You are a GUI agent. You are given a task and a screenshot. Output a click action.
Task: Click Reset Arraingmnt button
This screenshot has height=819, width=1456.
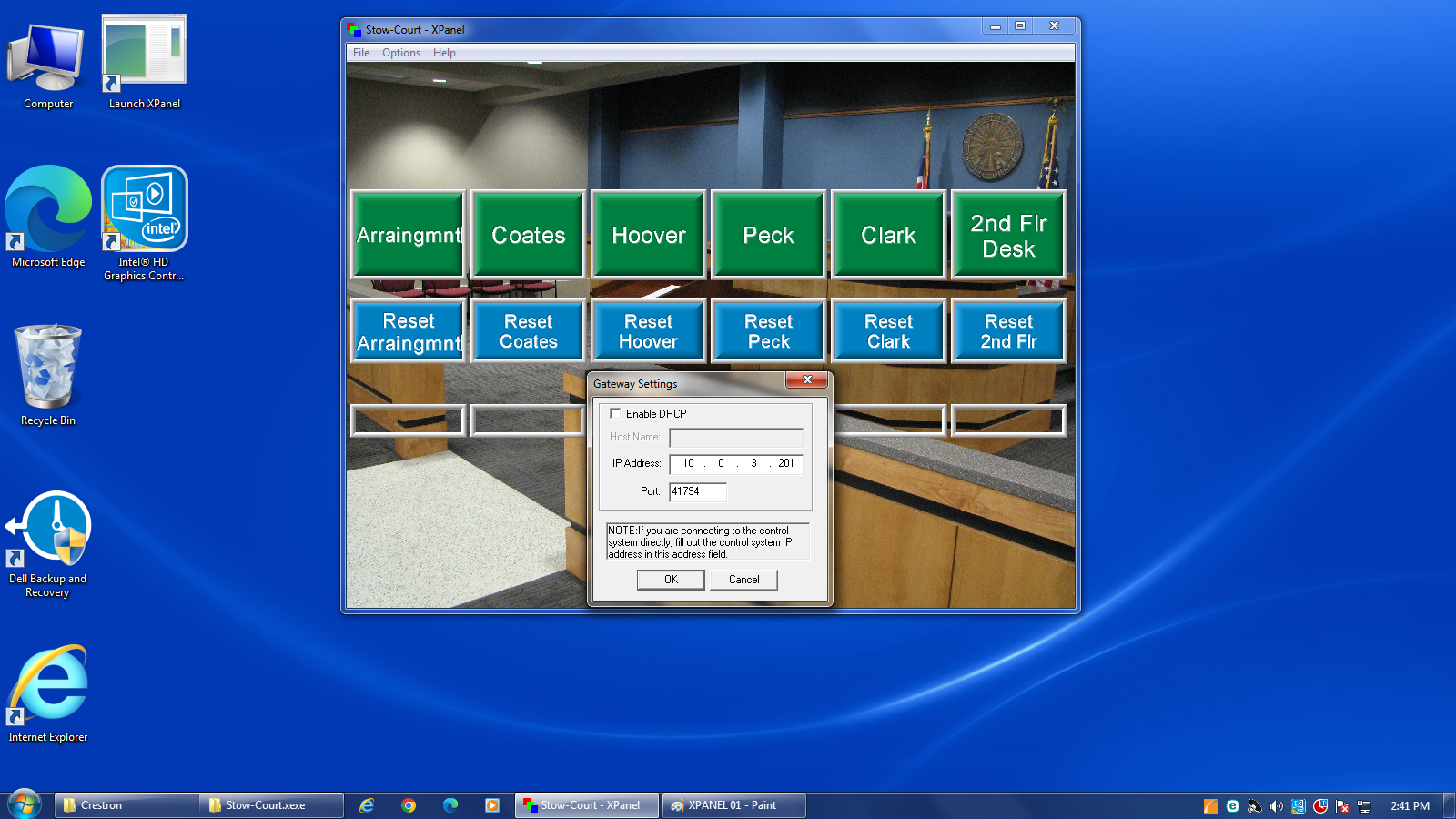pyautogui.click(x=409, y=332)
